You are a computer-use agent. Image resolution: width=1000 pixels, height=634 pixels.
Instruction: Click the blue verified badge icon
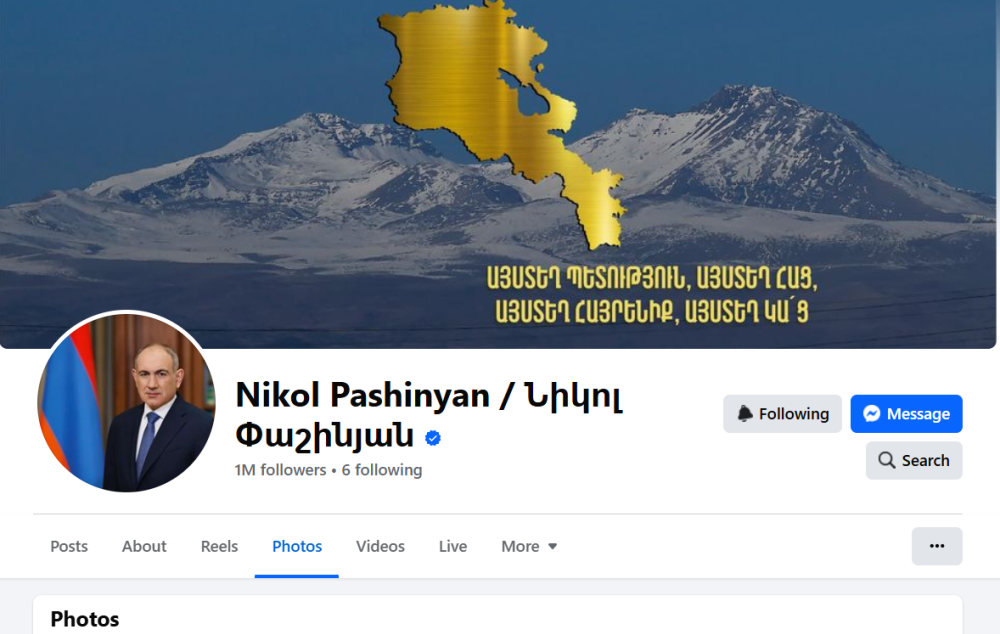click(433, 438)
